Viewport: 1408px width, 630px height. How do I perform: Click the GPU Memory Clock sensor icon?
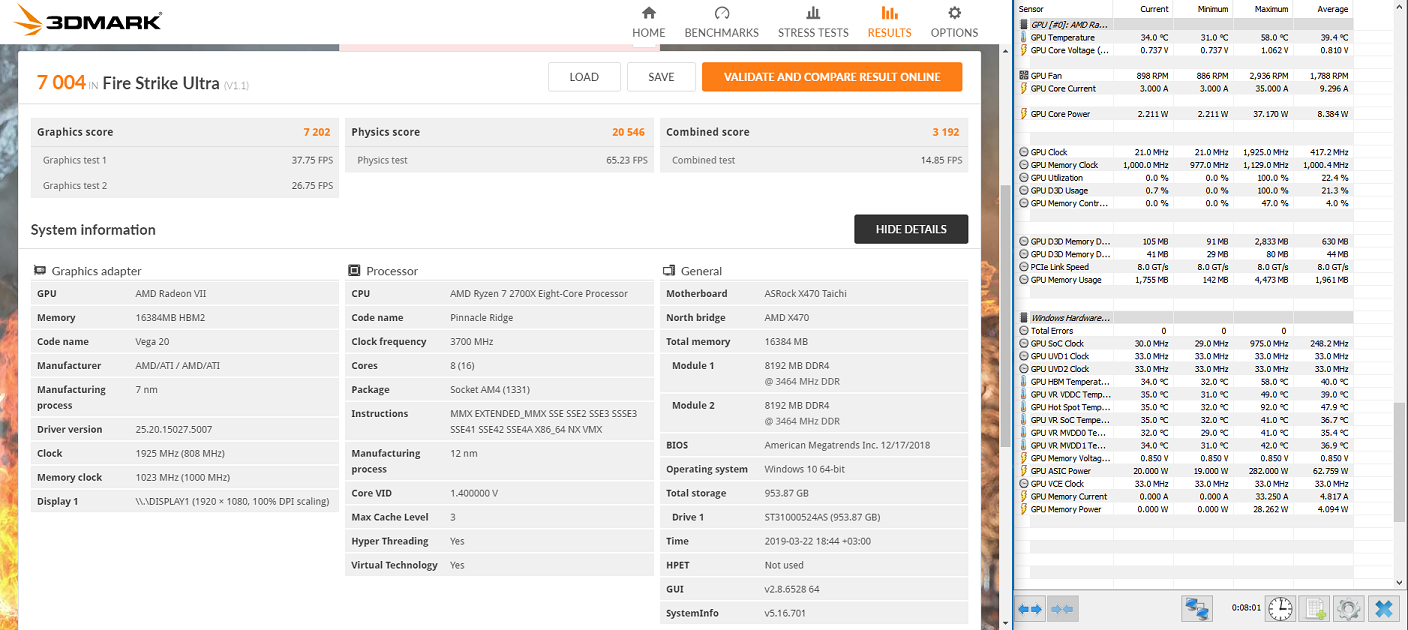pyautogui.click(x=1023, y=165)
